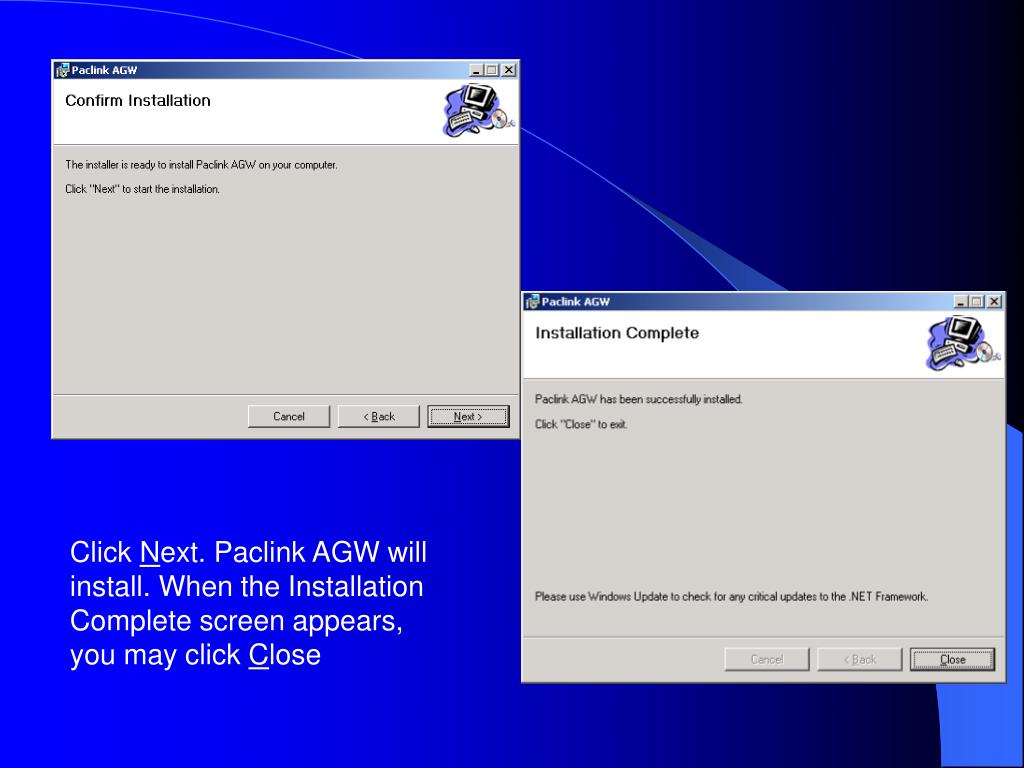The image size is (1024, 768).
Task: Click the Paclink AGW title of the Confirm Installation window
Action: click(104, 70)
